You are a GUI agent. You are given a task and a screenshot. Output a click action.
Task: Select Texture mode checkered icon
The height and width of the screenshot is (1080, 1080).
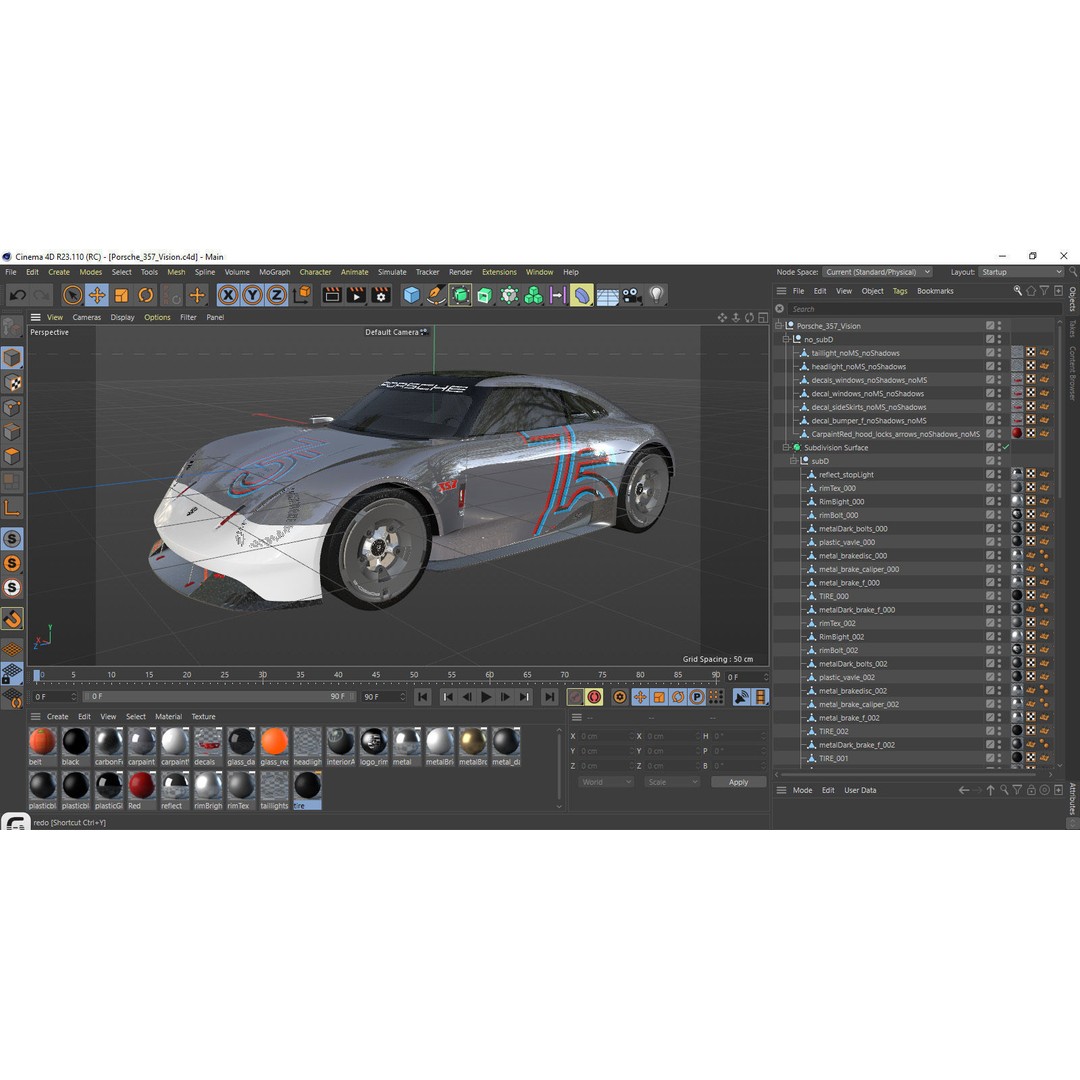tap(12, 383)
